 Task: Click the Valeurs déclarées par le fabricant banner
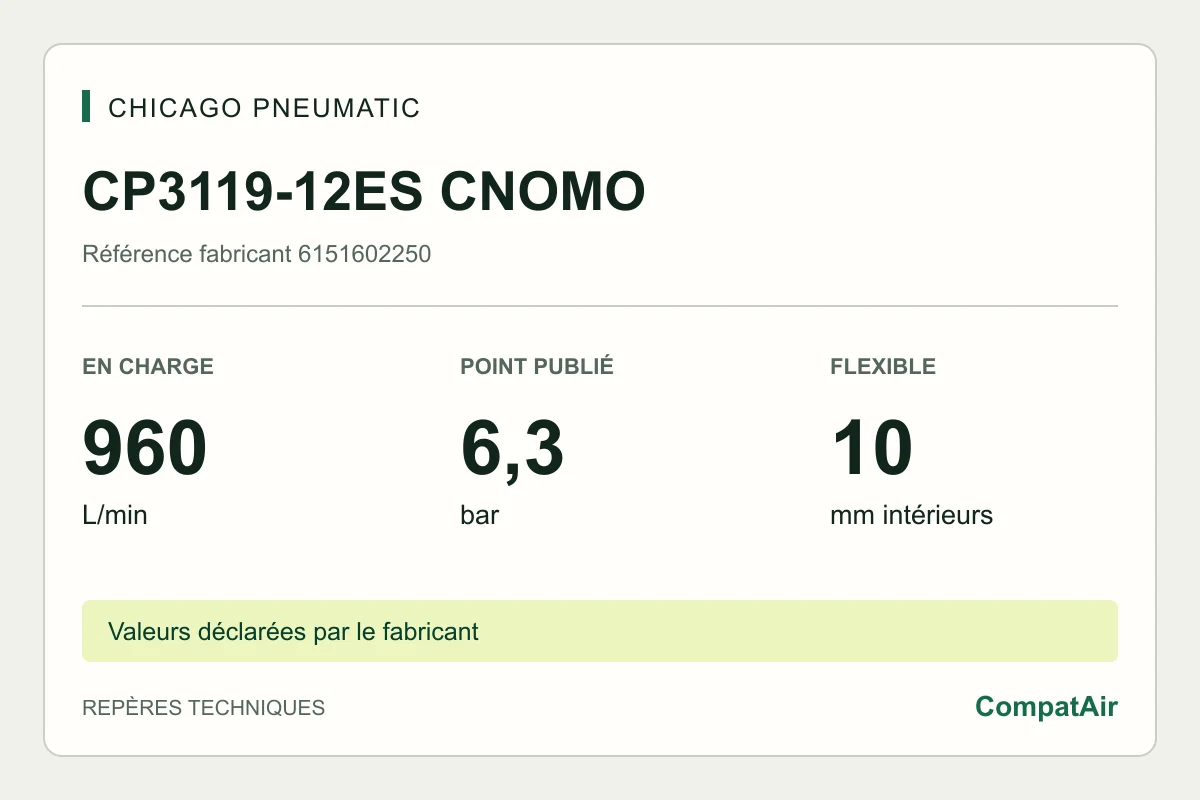(x=600, y=631)
